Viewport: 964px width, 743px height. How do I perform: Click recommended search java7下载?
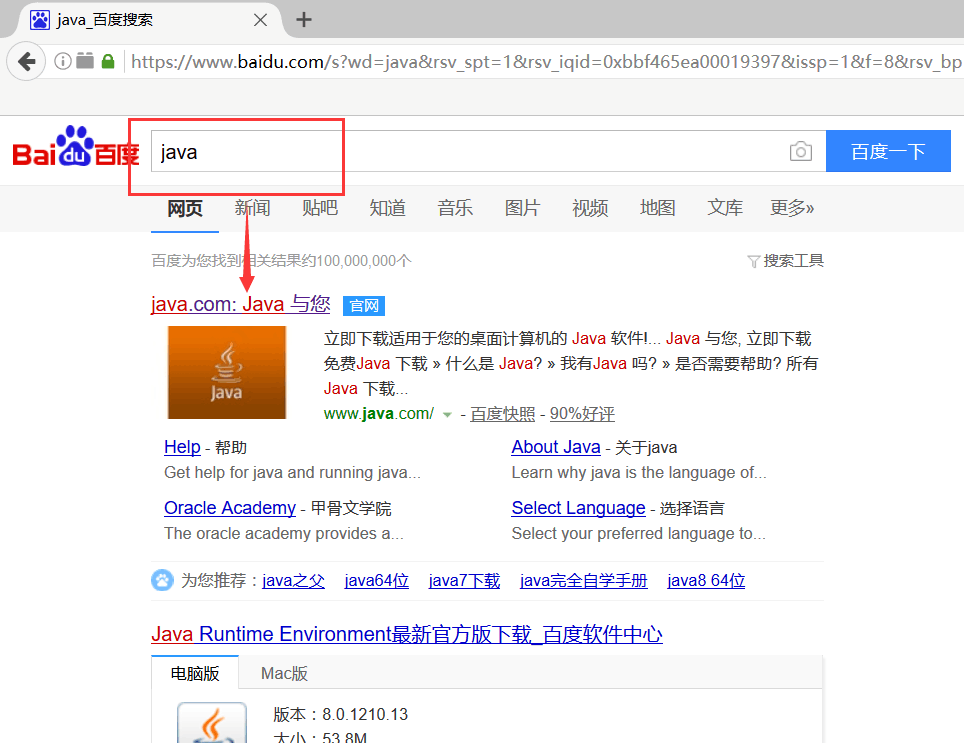coord(464,581)
